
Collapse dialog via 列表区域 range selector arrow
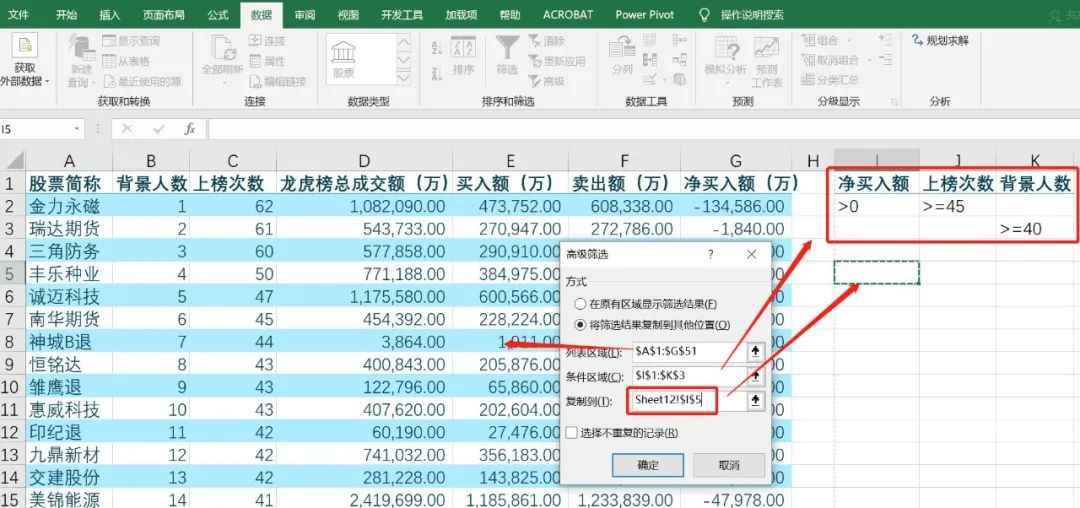757,352
